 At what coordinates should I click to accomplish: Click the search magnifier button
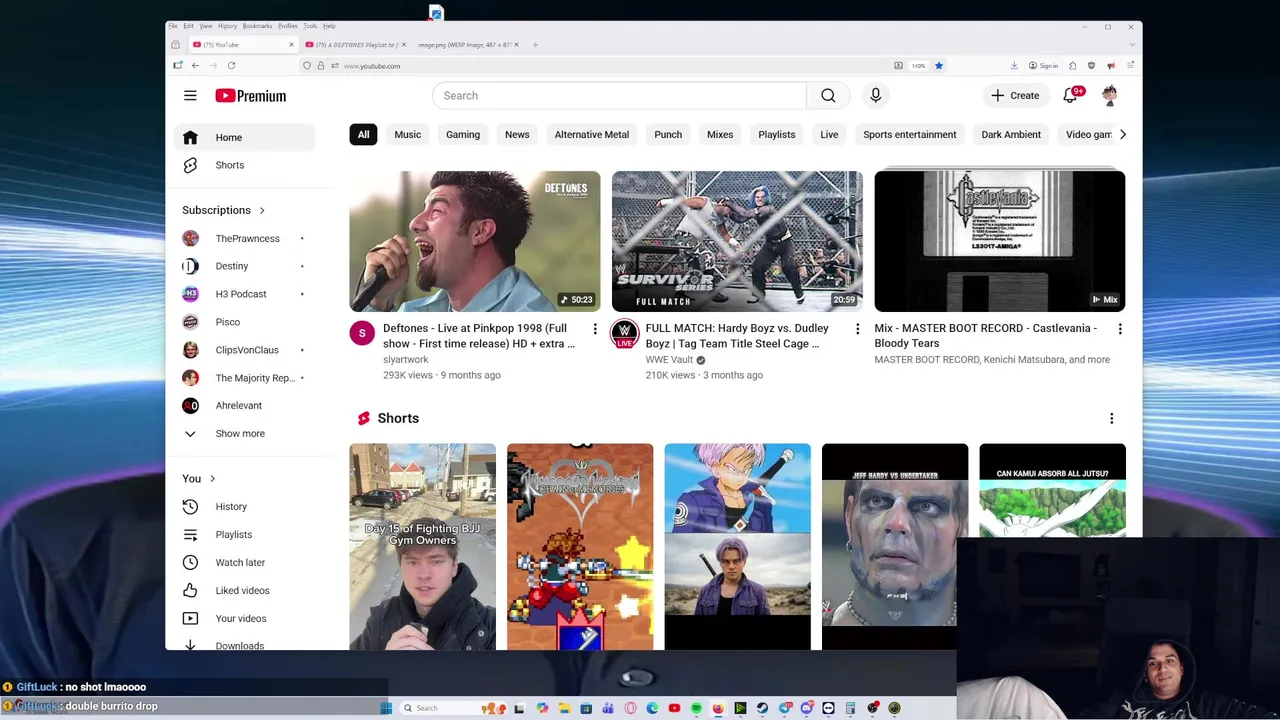point(828,95)
